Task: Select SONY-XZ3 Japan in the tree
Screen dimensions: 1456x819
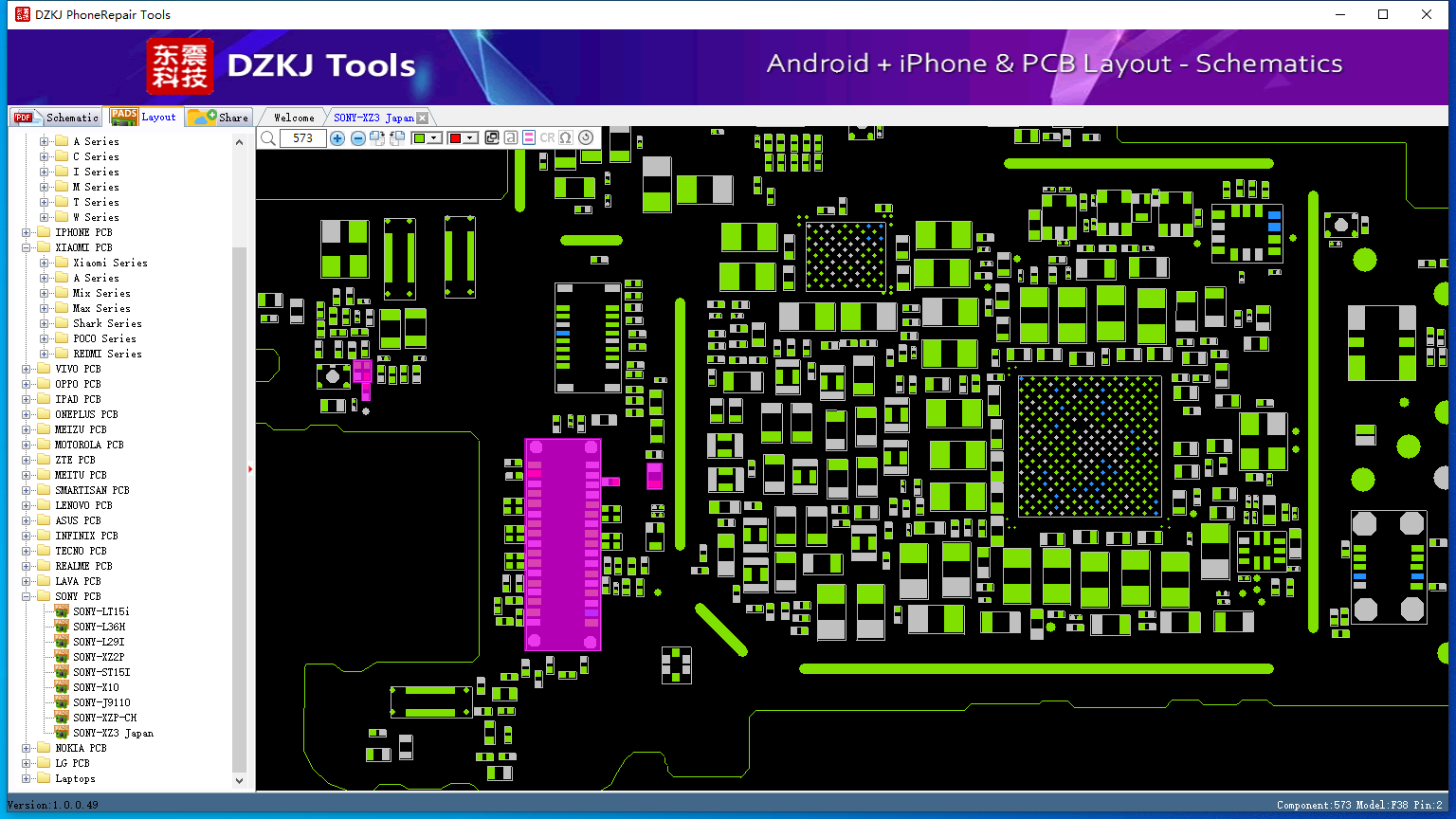Action: (113, 733)
